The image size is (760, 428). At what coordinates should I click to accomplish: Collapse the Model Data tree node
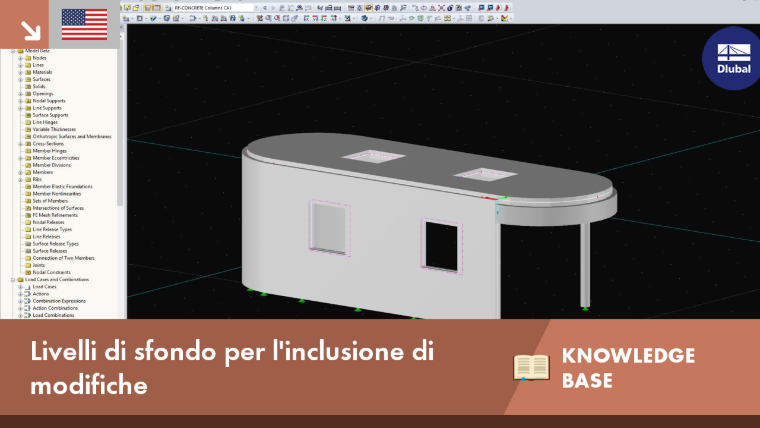pyautogui.click(x=13, y=51)
